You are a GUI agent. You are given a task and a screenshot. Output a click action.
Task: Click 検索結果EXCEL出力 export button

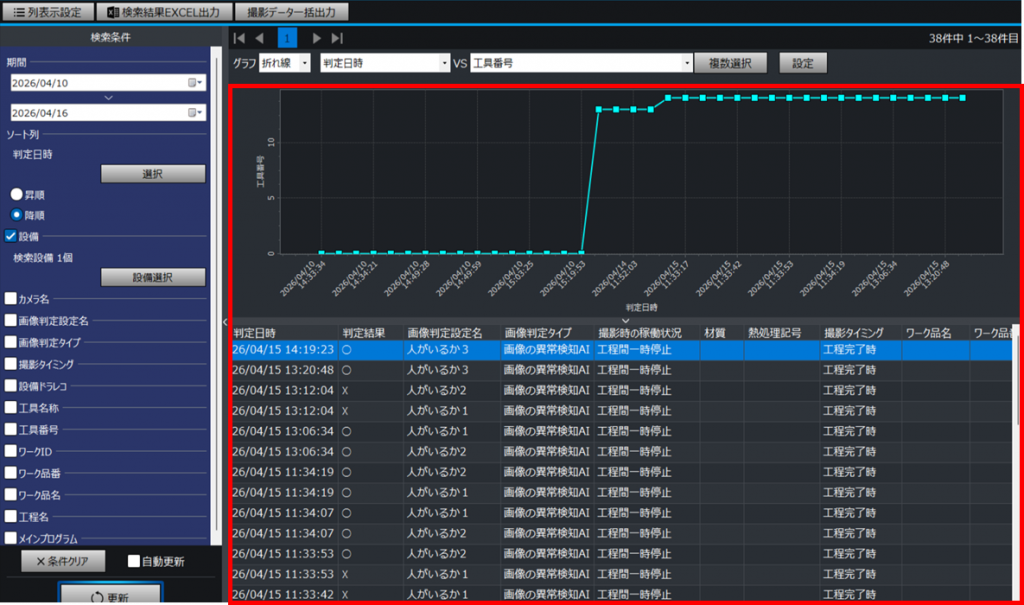[166, 12]
